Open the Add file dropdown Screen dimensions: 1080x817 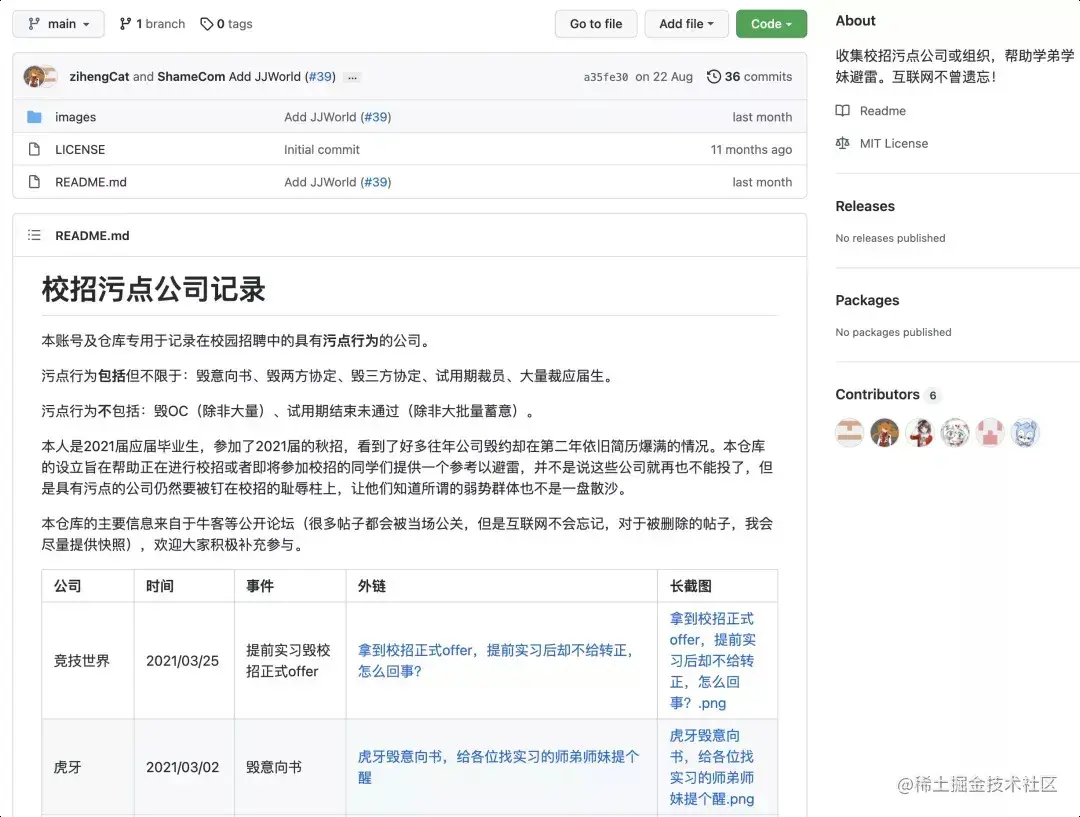686,23
